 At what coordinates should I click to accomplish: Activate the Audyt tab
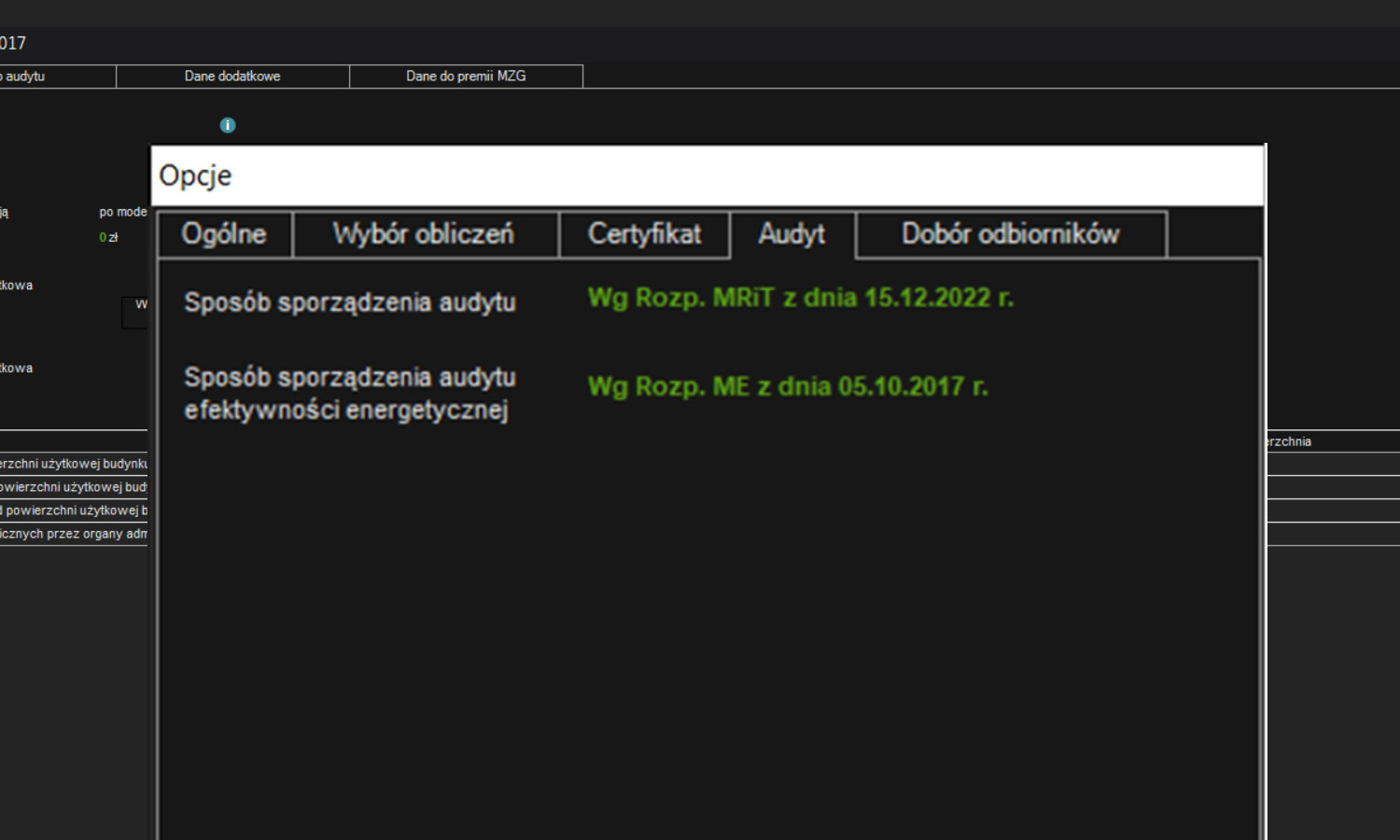pos(792,234)
